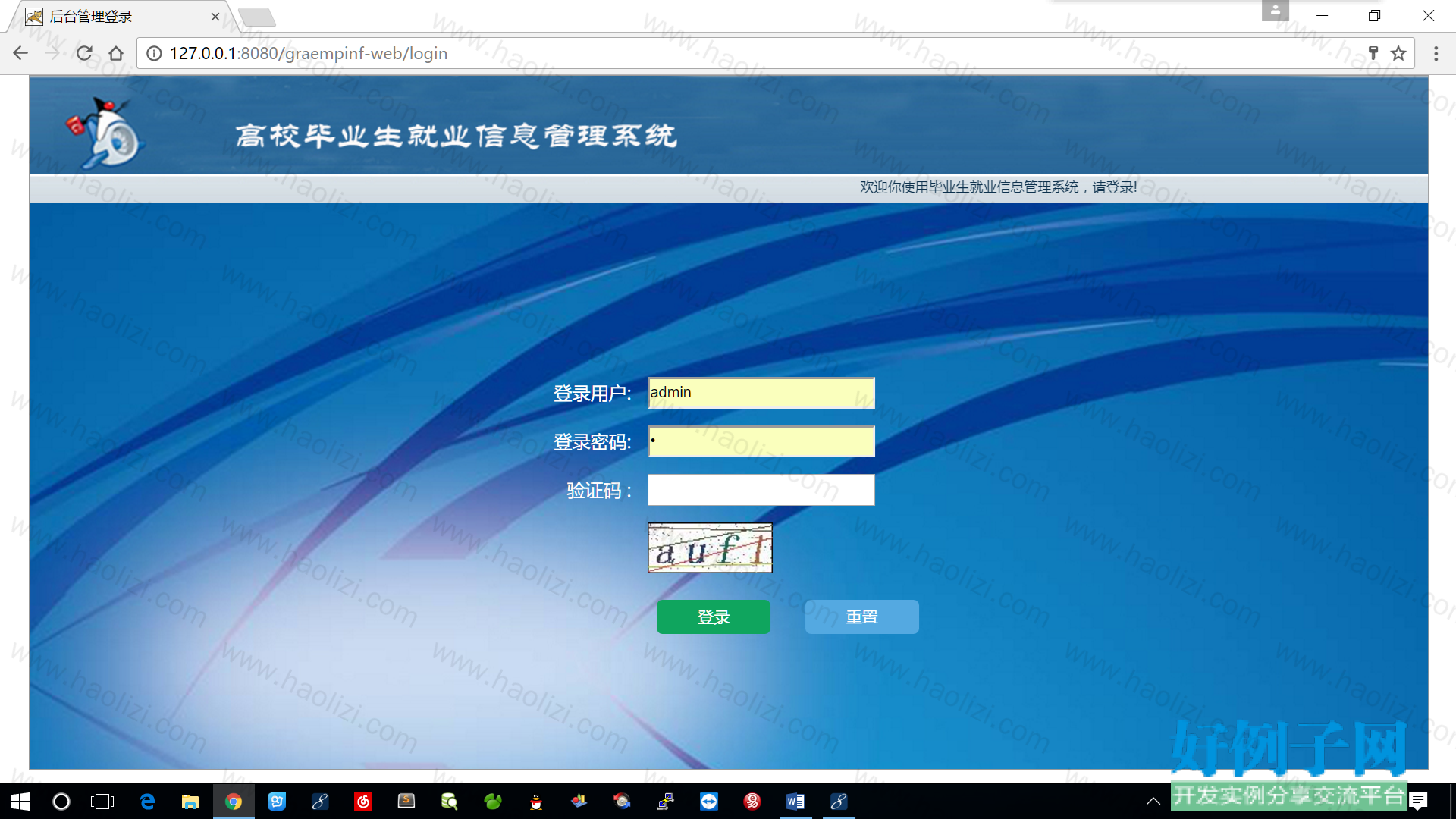Open Task View on the taskbar

pyautogui.click(x=102, y=802)
